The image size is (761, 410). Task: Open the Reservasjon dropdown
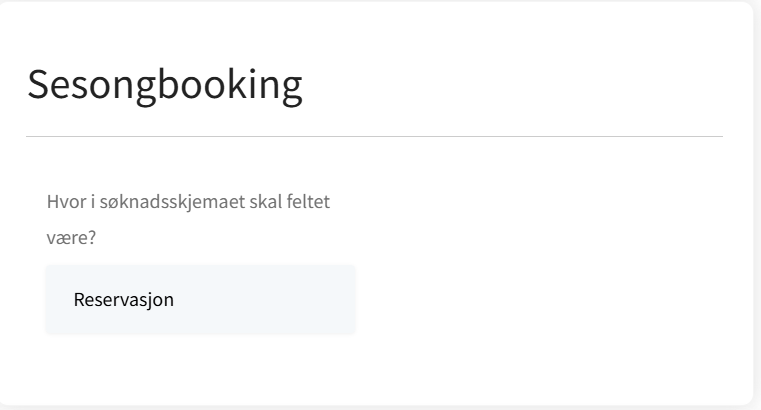pos(200,299)
